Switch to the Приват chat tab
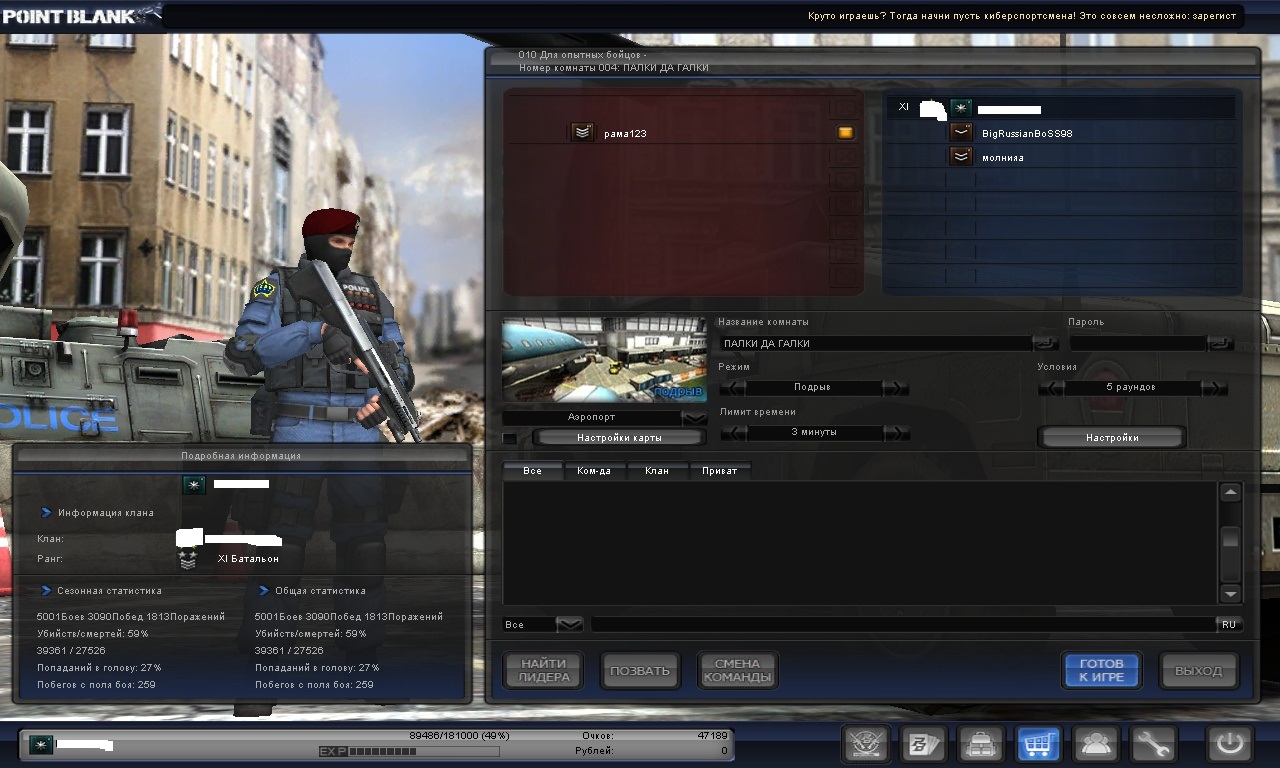The height and width of the screenshot is (768, 1280). (719, 470)
